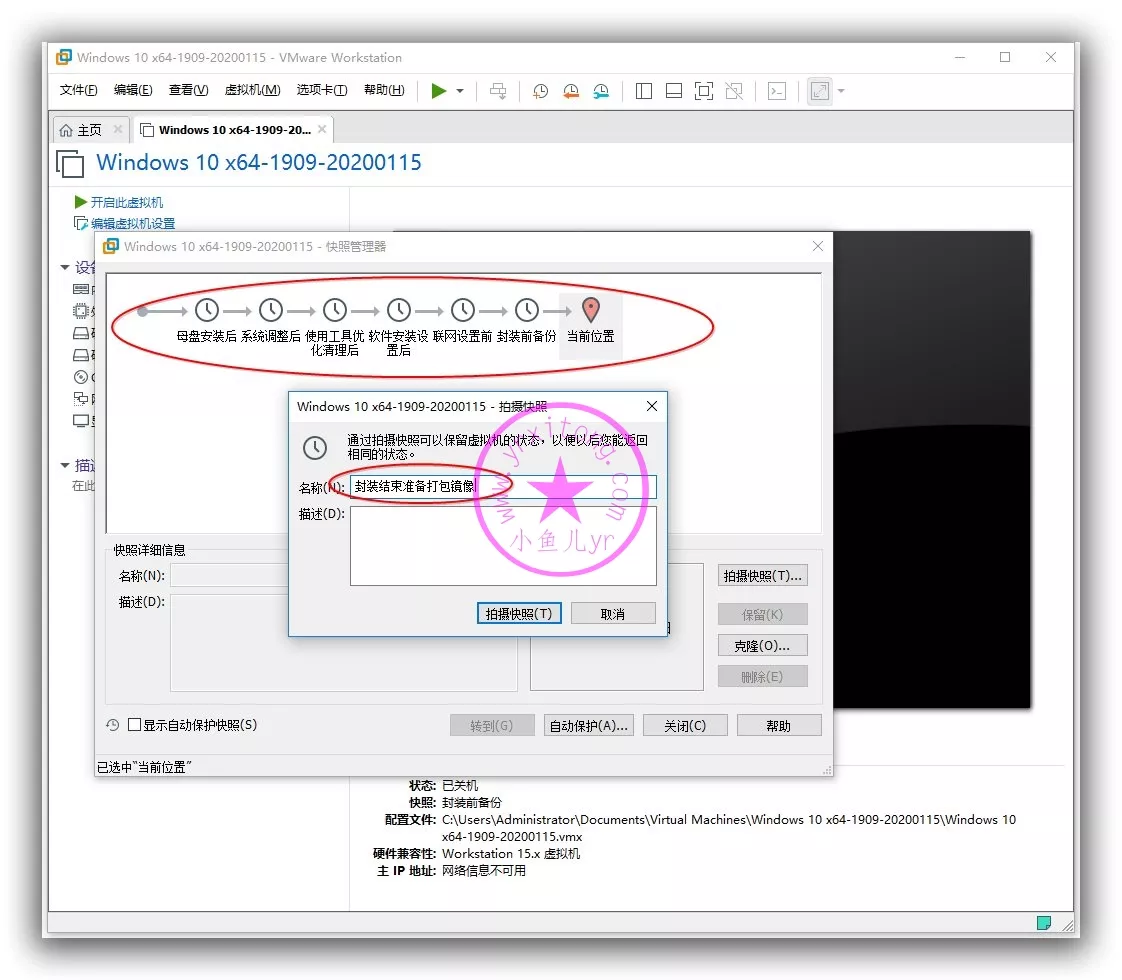Select the 当前位置 marker in snapshot timeline

click(591, 311)
